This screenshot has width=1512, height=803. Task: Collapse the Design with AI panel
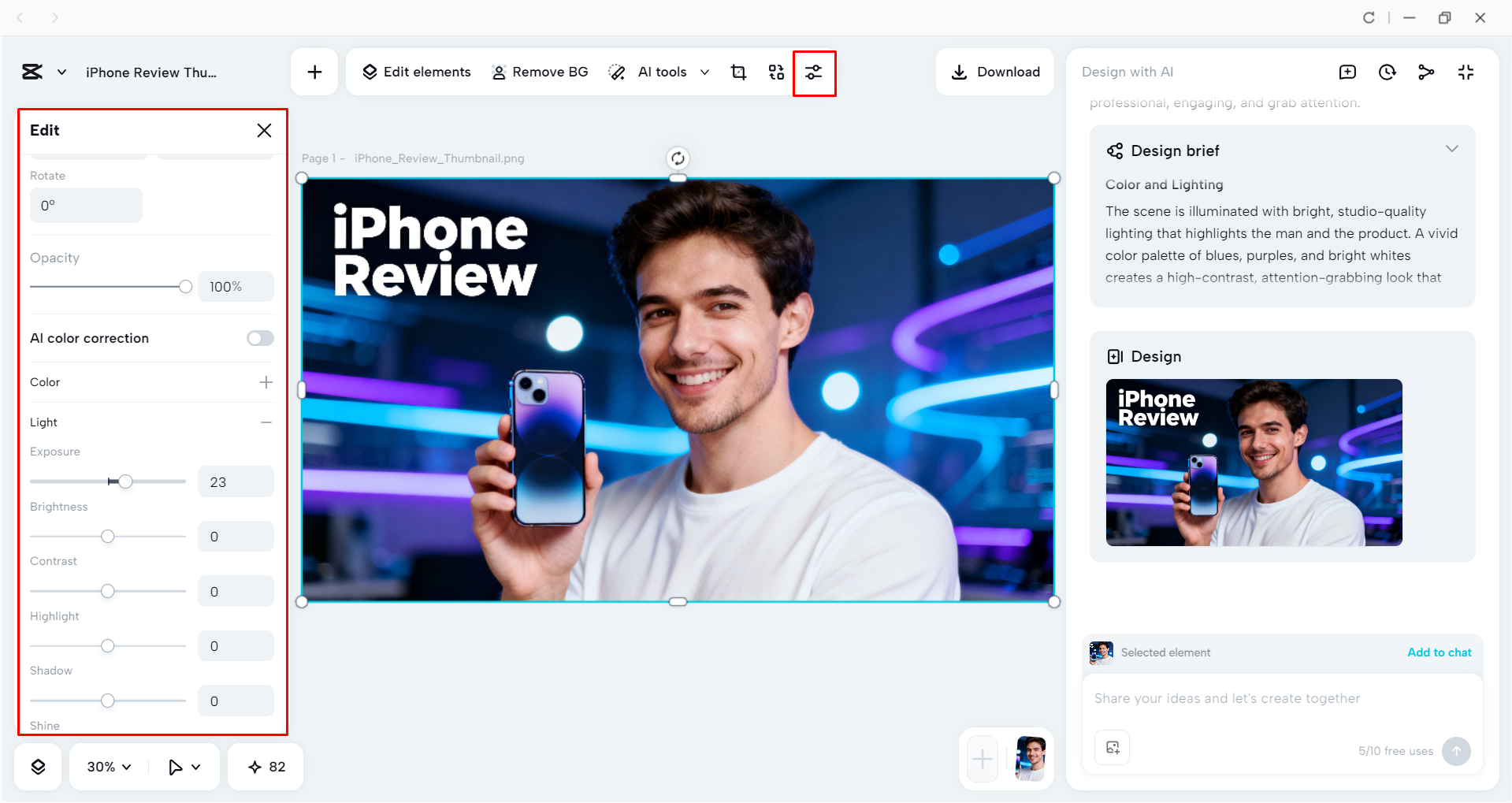(1466, 72)
